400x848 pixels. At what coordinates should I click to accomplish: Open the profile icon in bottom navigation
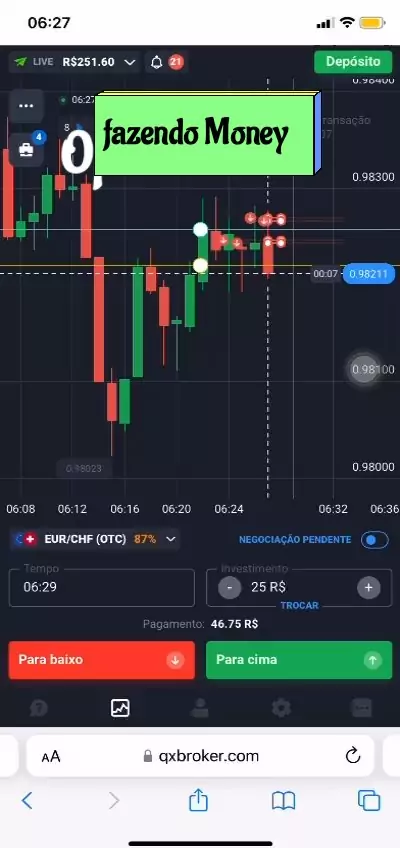[x=200, y=707]
